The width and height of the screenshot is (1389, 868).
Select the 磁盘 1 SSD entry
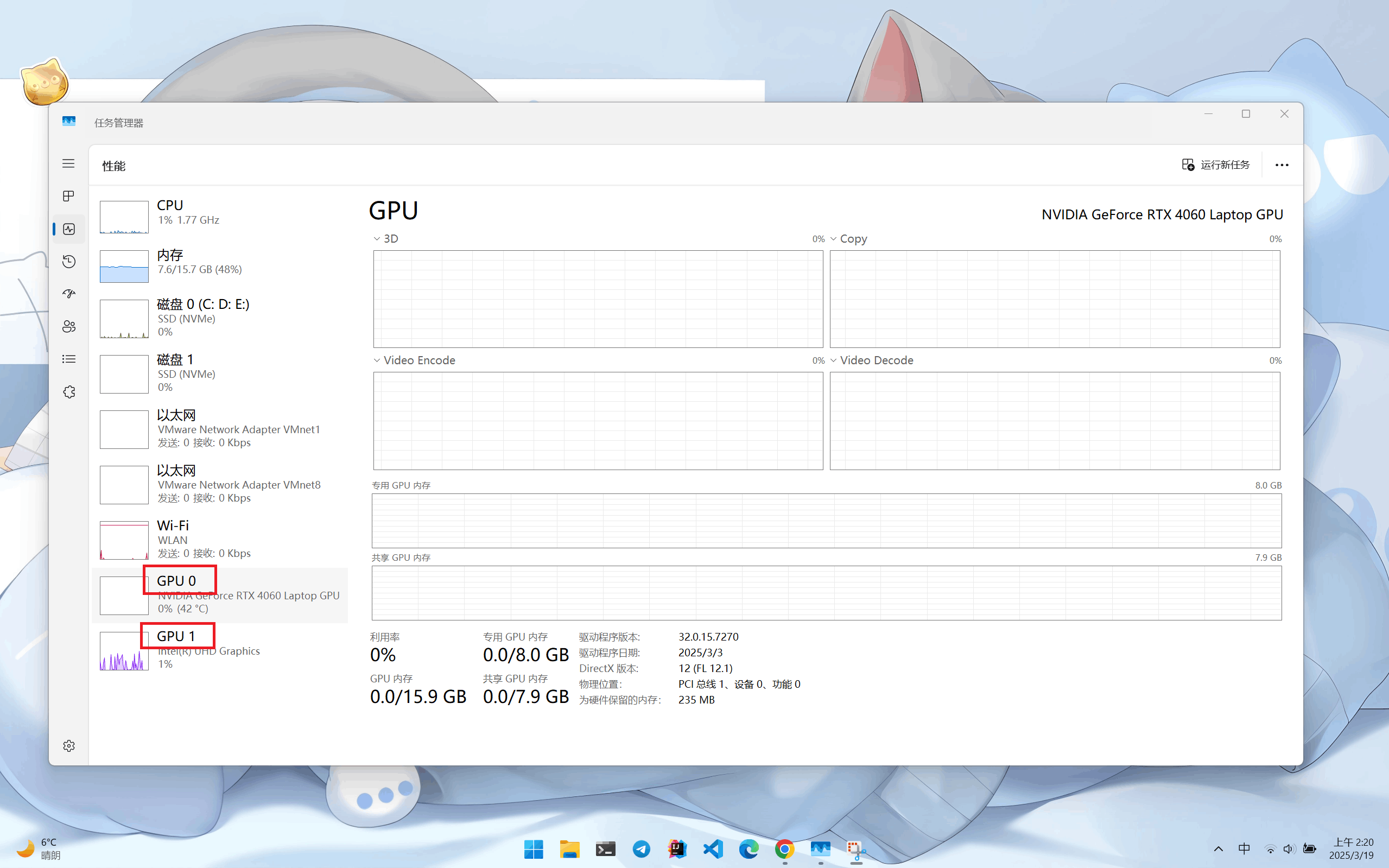[x=220, y=373]
